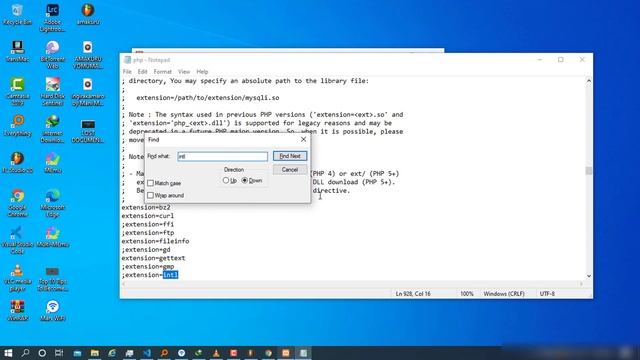
Task: Open the Windows Start menu
Action: (x=8, y=353)
